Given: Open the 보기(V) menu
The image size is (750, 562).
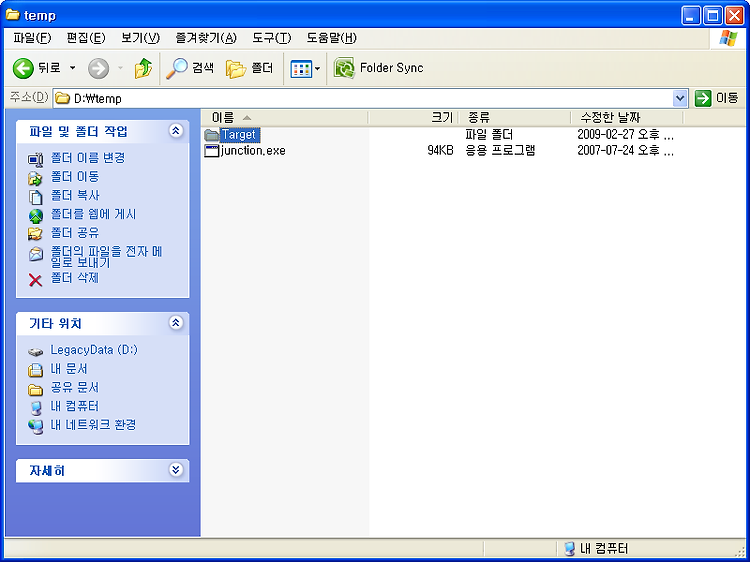Looking at the screenshot, I should point(140,38).
